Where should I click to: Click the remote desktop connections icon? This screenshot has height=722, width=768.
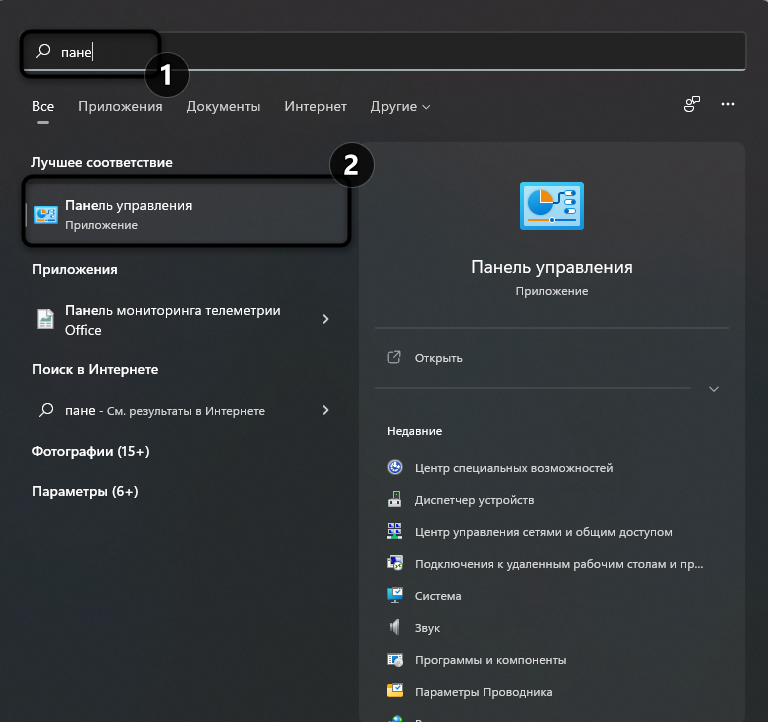point(395,563)
